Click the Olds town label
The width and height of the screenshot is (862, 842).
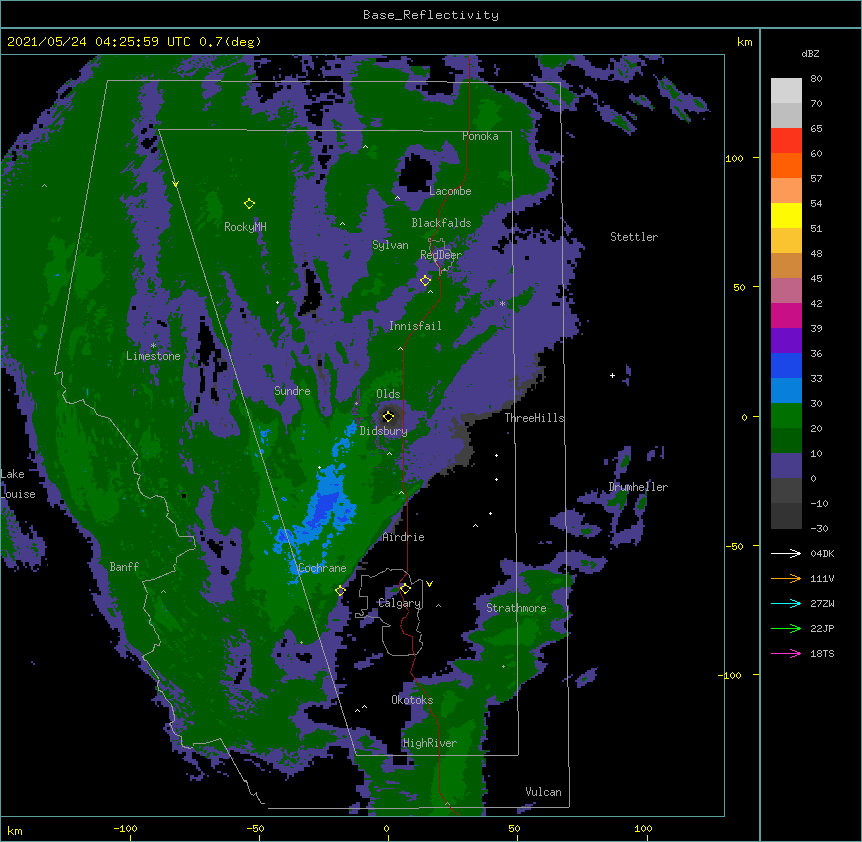point(388,394)
